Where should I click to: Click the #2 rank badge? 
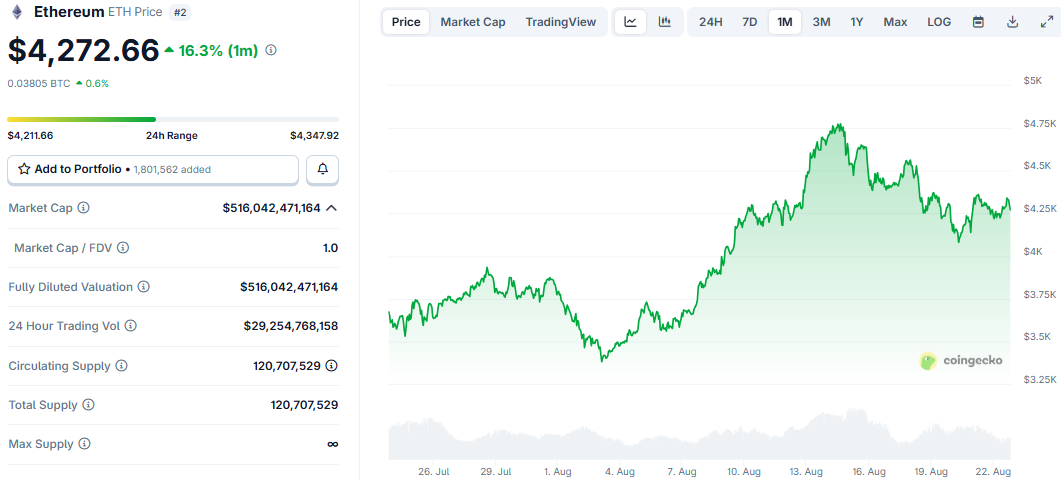(x=179, y=12)
